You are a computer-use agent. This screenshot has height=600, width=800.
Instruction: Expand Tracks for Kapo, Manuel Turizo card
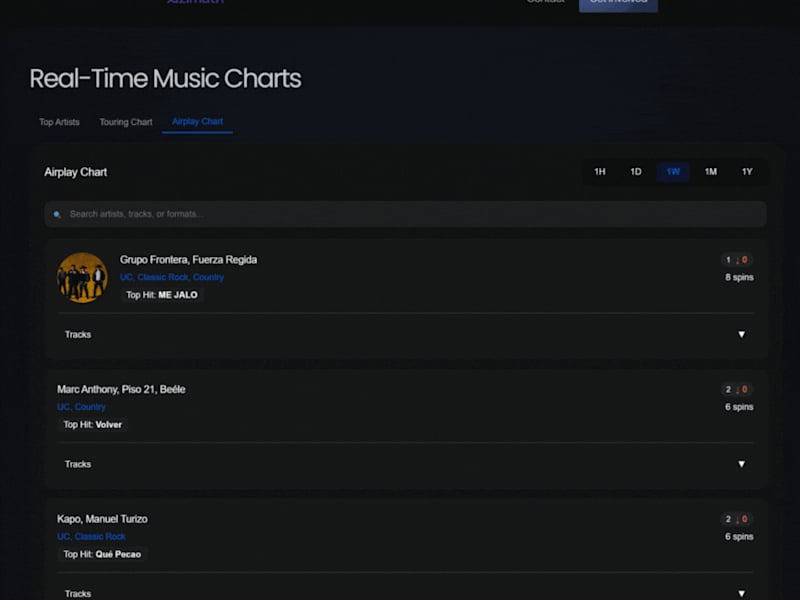click(x=405, y=593)
